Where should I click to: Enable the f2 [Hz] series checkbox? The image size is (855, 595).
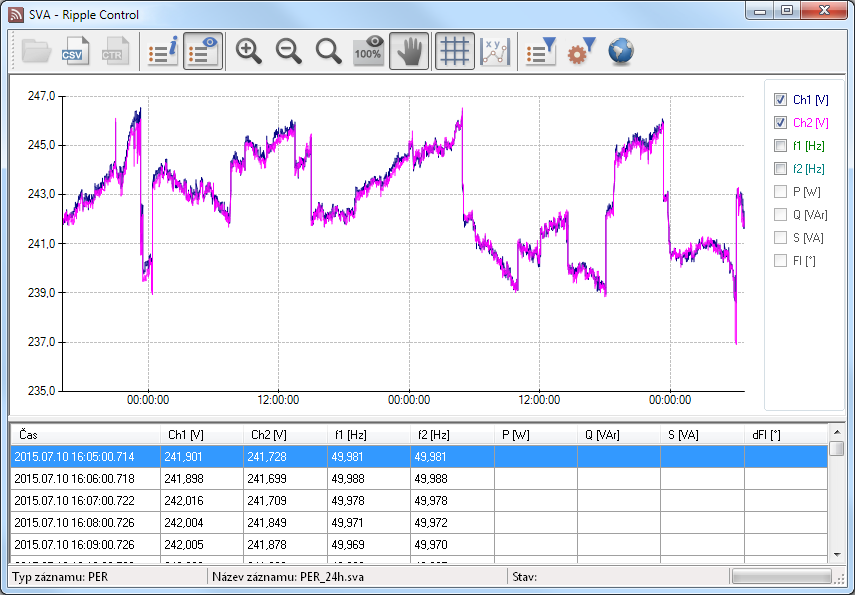(x=780, y=169)
